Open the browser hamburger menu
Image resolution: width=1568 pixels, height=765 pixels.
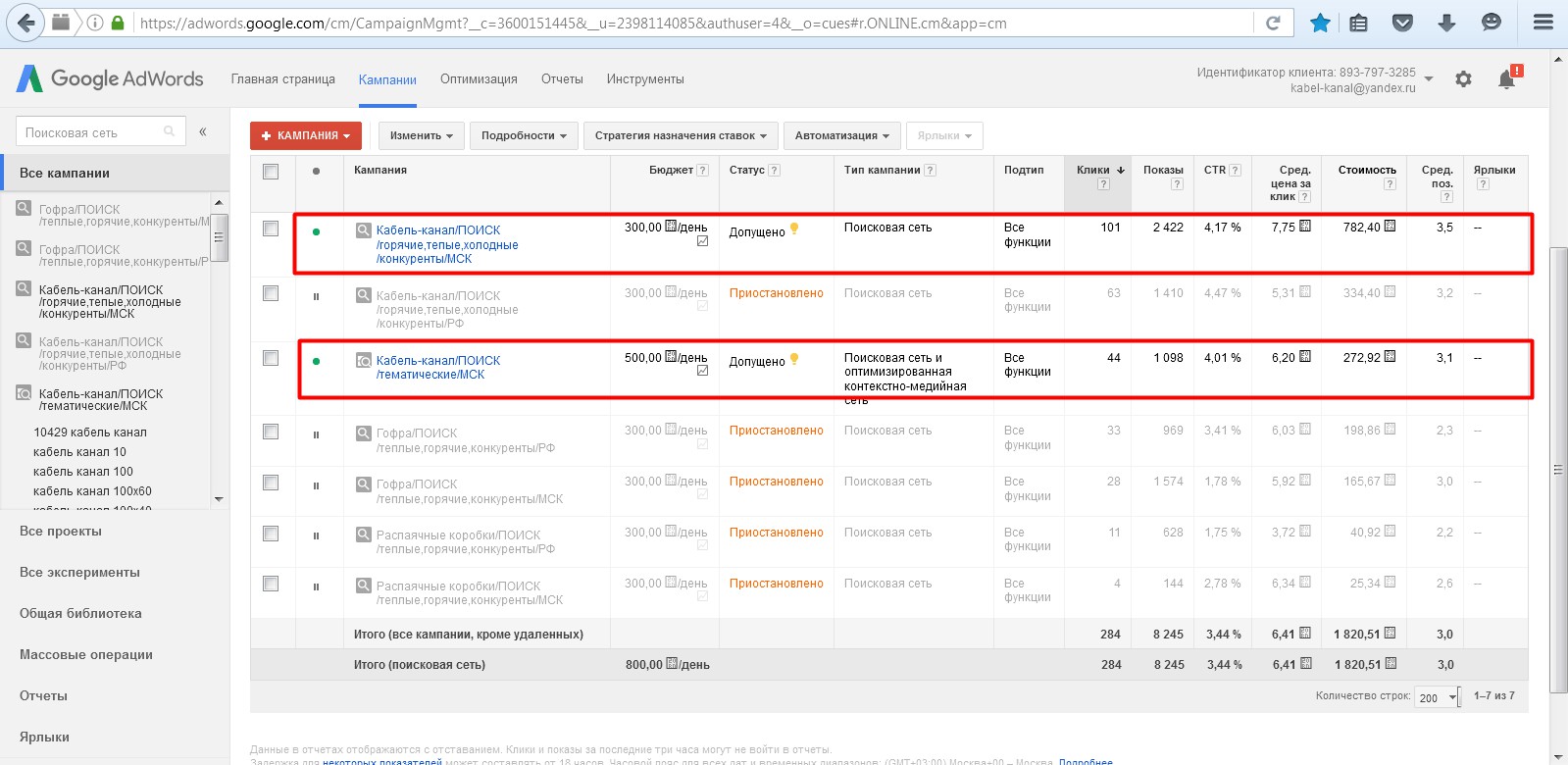click(x=1543, y=23)
